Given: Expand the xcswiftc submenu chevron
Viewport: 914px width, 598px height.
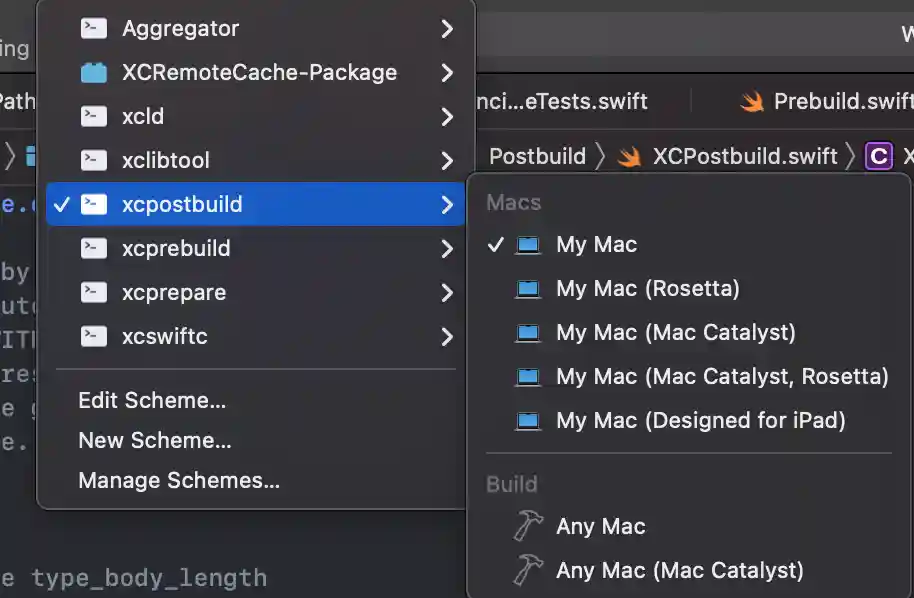Looking at the screenshot, I should click(447, 337).
